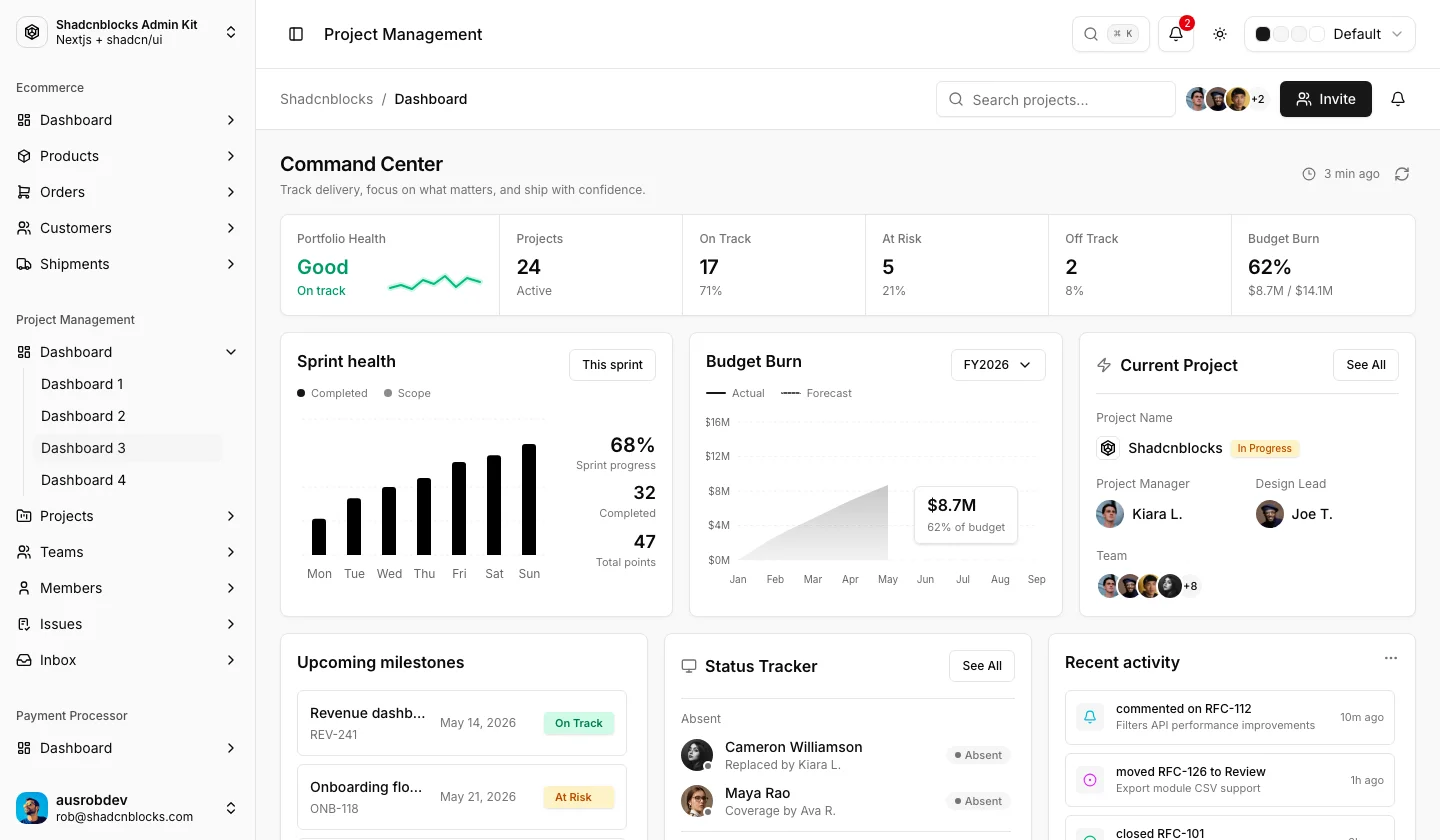This screenshot has width=1440, height=840.
Task: Toggle the light/dark theme sun icon
Action: tap(1220, 34)
